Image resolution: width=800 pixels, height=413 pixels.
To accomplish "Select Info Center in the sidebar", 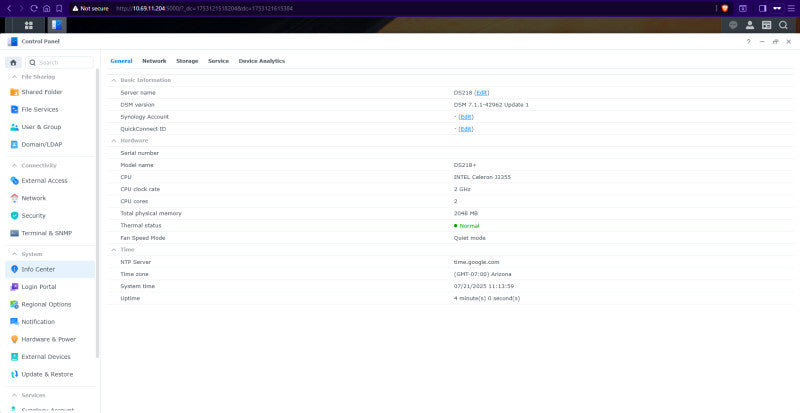I will [x=50, y=269].
